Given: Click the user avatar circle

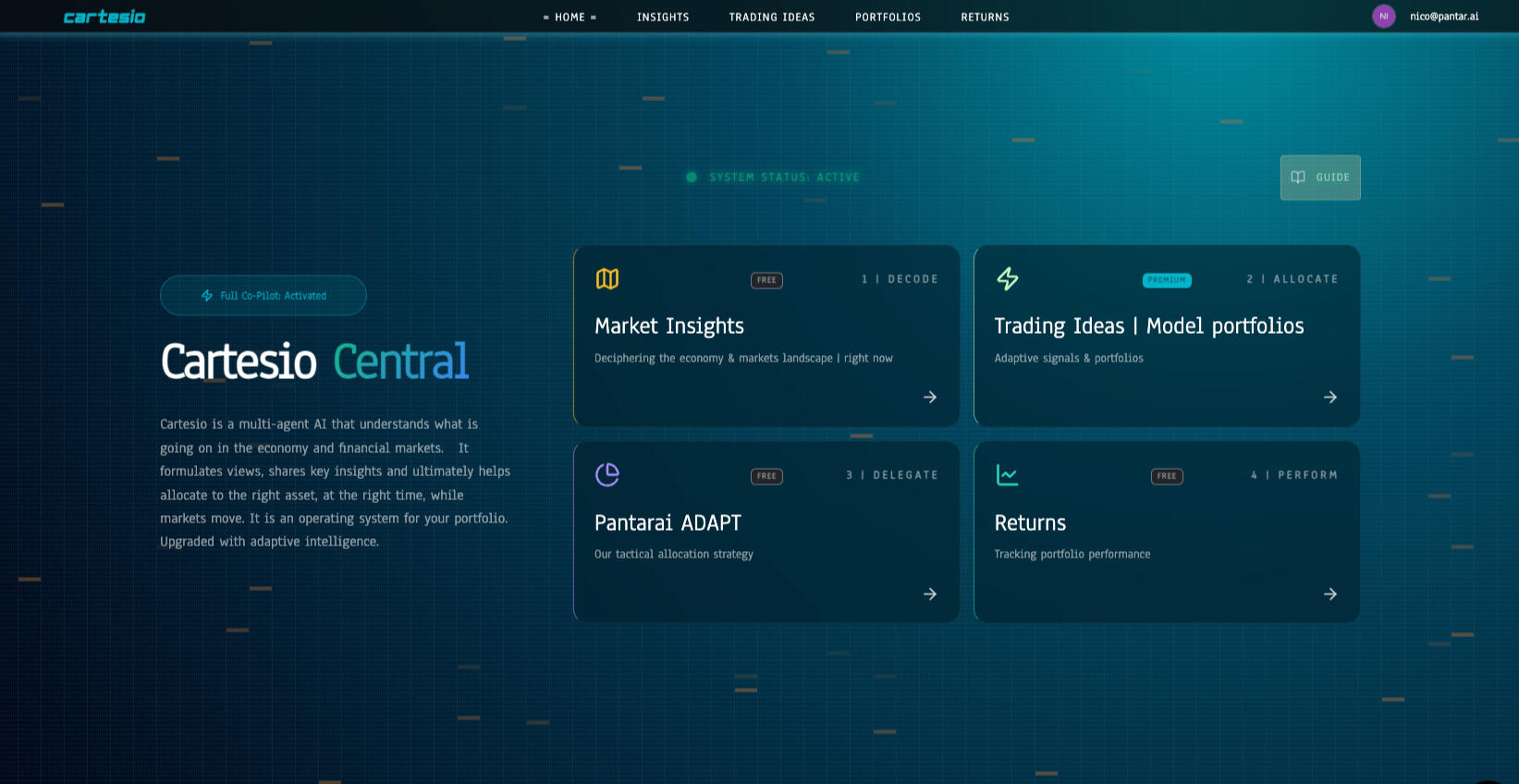Looking at the screenshot, I should (1384, 16).
